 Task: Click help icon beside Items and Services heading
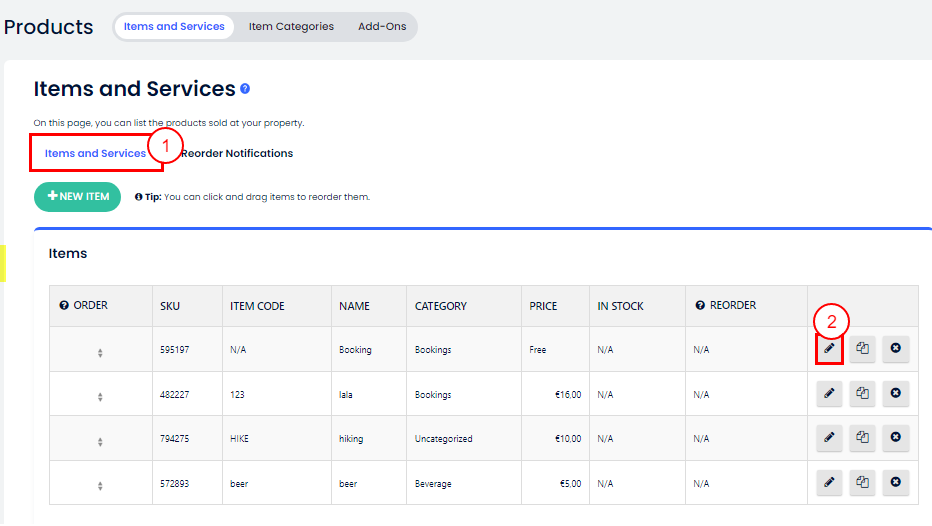[245, 89]
